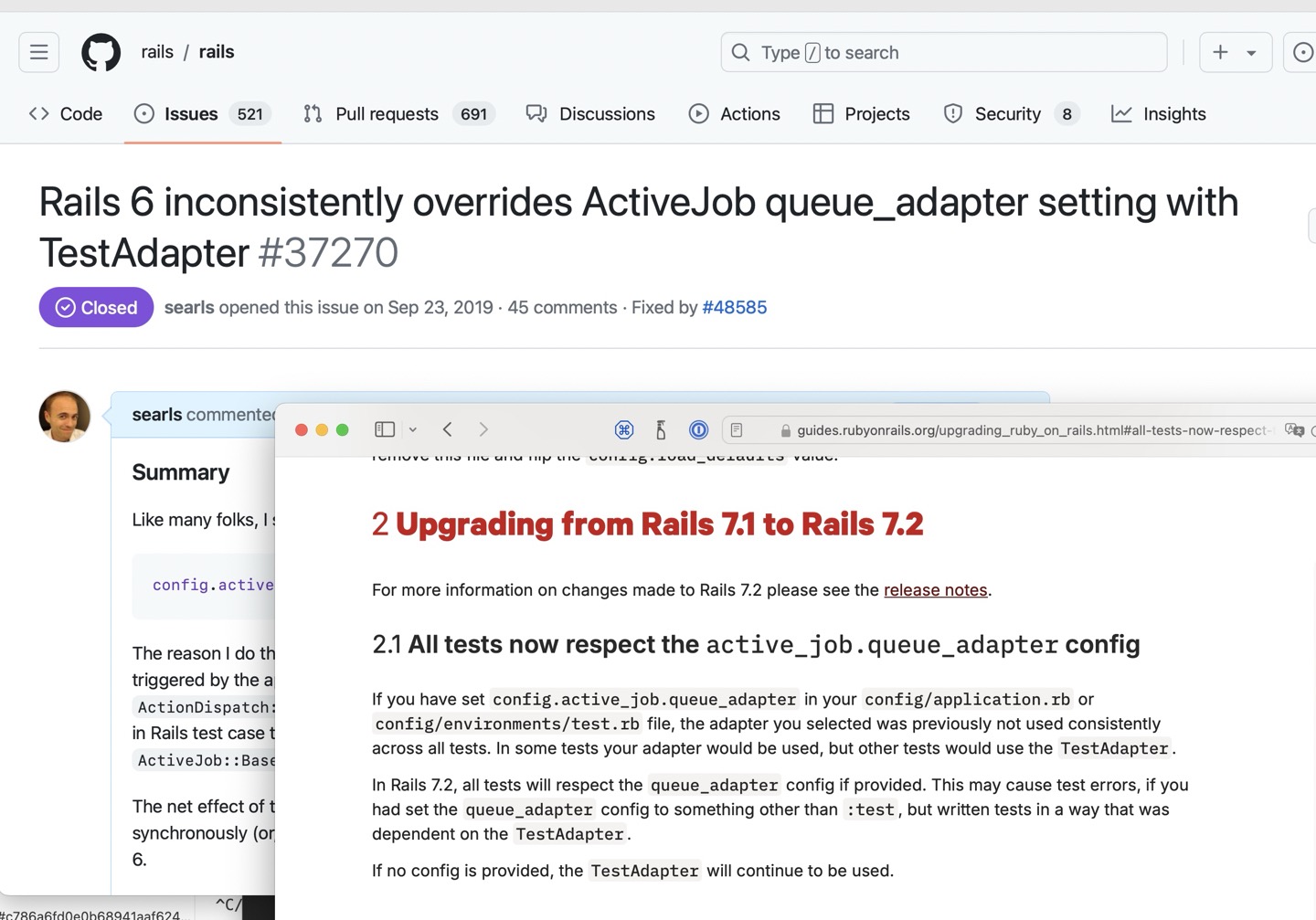Image resolution: width=1316 pixels, height=920 pixels.
Task: Click the translate icon in address bar
Action: pyautogui.click(x=1293, y=429)
